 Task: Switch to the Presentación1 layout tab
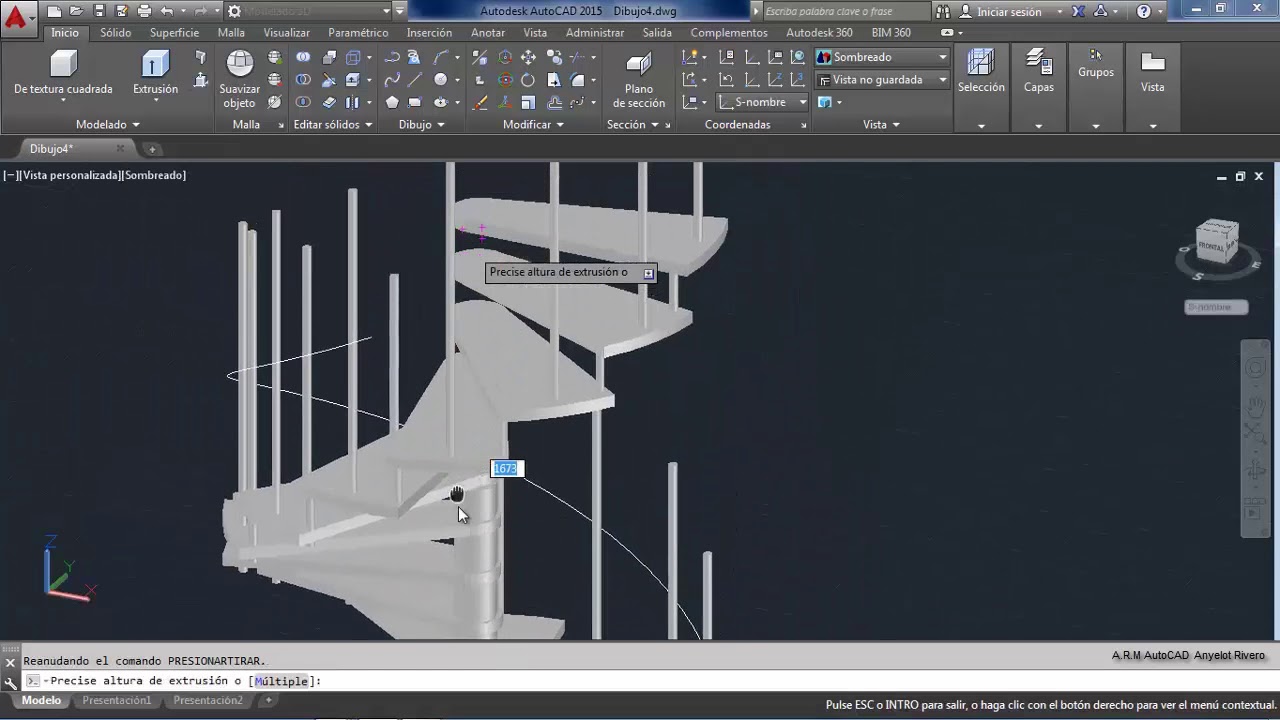116,701
